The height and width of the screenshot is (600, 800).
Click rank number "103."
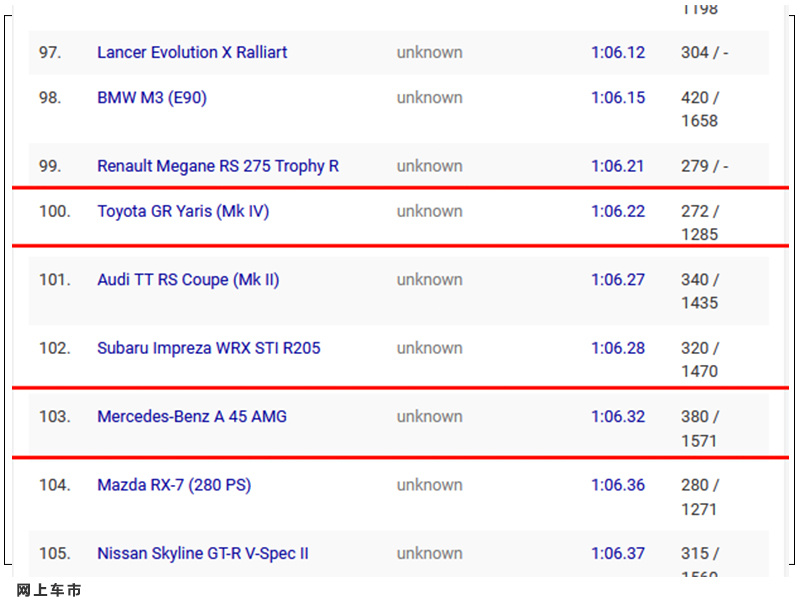coord(55,416)
